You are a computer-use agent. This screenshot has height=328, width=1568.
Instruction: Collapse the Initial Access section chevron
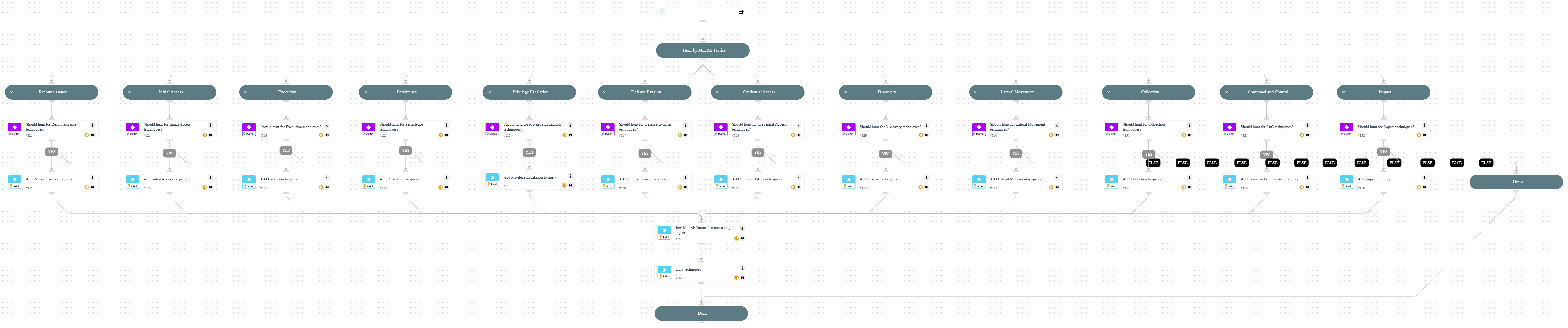tap(130, 92)
